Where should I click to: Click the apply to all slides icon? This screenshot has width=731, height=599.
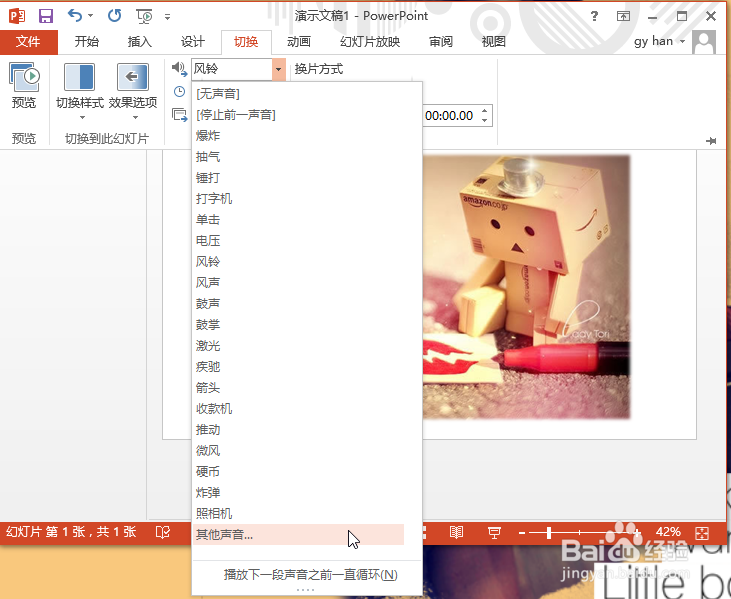[179, 114]
